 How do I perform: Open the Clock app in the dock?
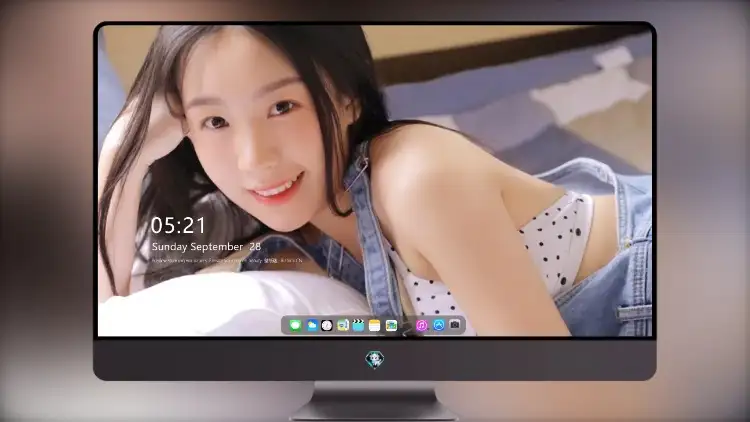click(x=327, y=326)
